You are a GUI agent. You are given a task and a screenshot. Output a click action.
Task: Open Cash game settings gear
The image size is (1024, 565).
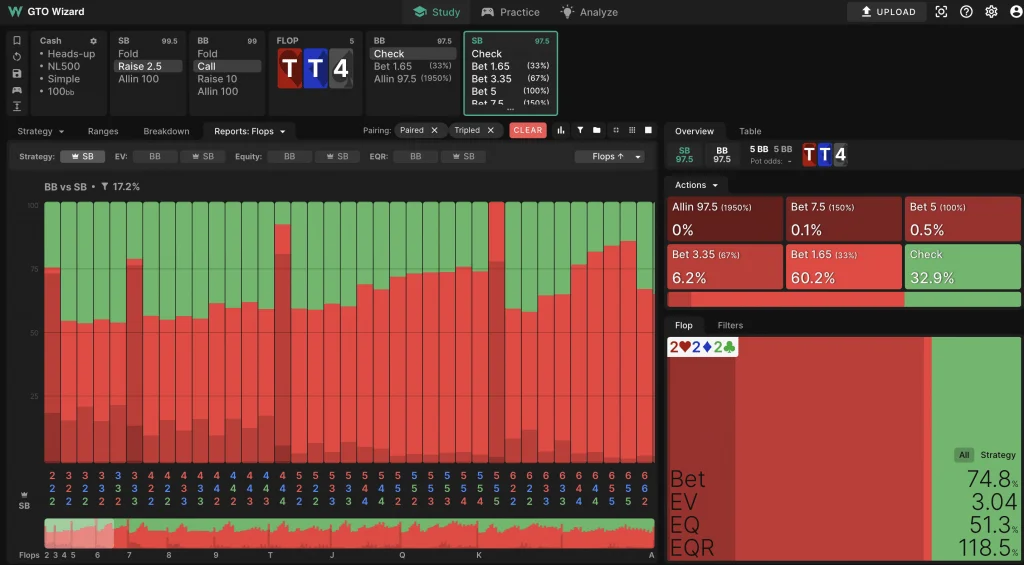93,41
